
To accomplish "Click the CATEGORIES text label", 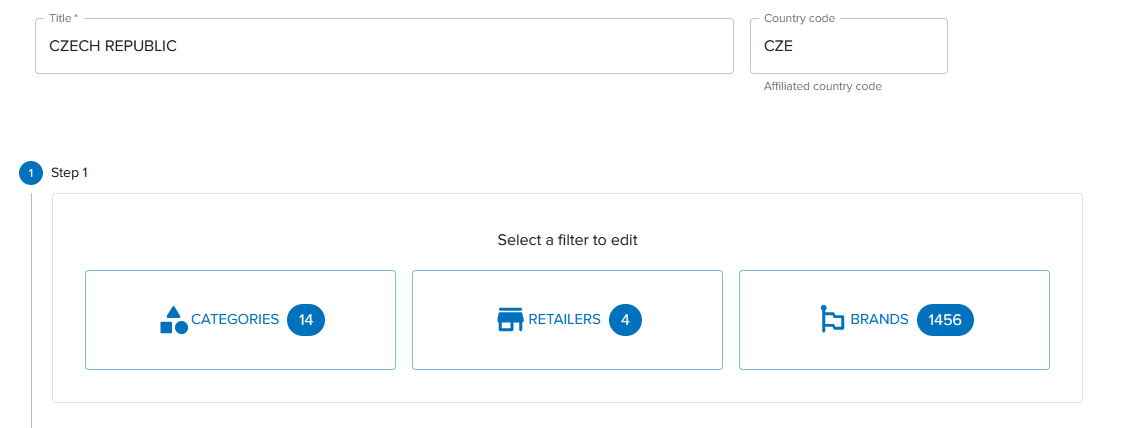I will 235,320.
